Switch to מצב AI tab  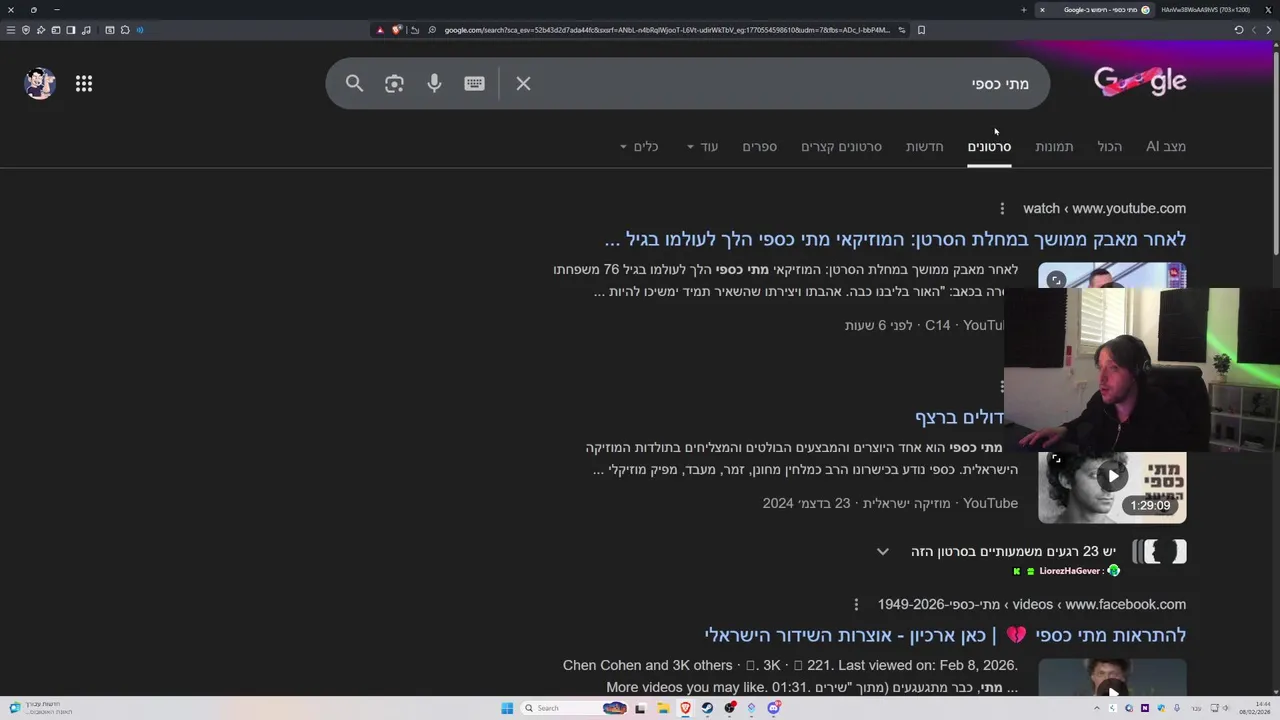[x=1166, y=146]
